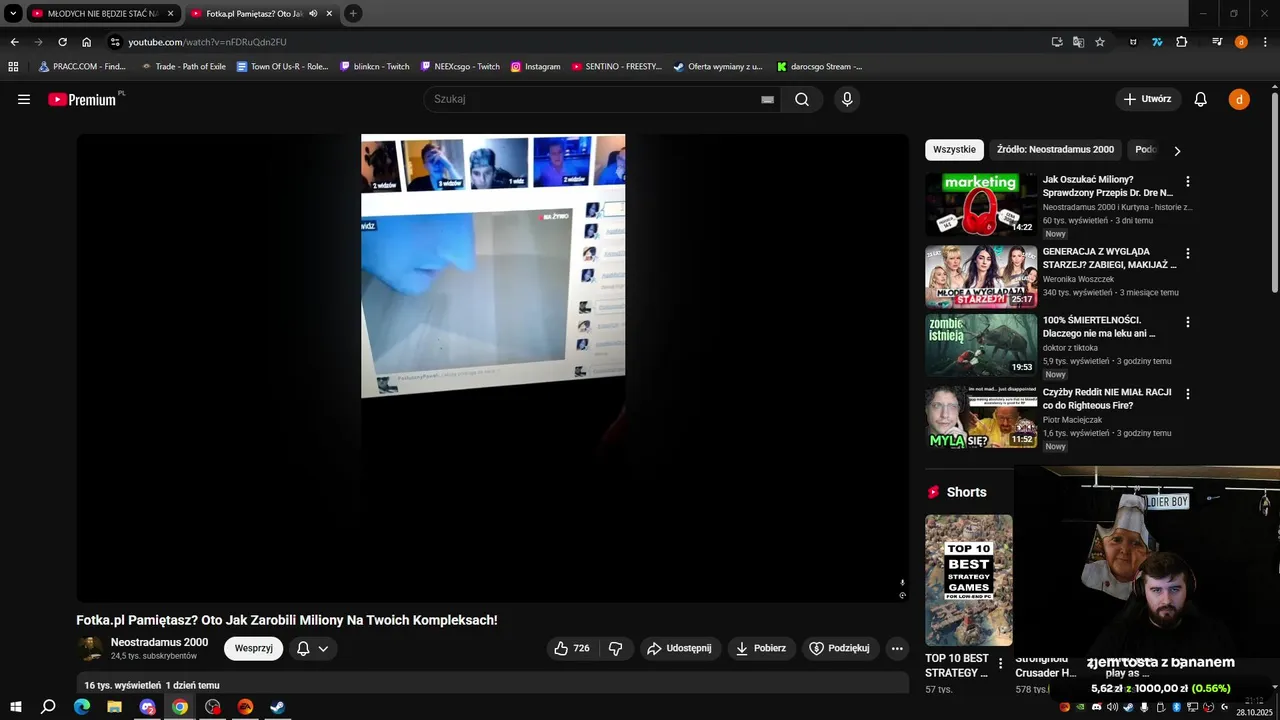Open Windows search on the taskbar

[x=48, y=707]
